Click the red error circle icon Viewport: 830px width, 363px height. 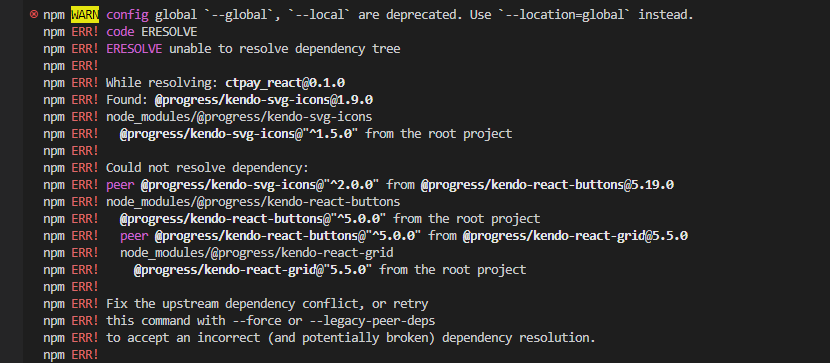[x=34, y=15]
